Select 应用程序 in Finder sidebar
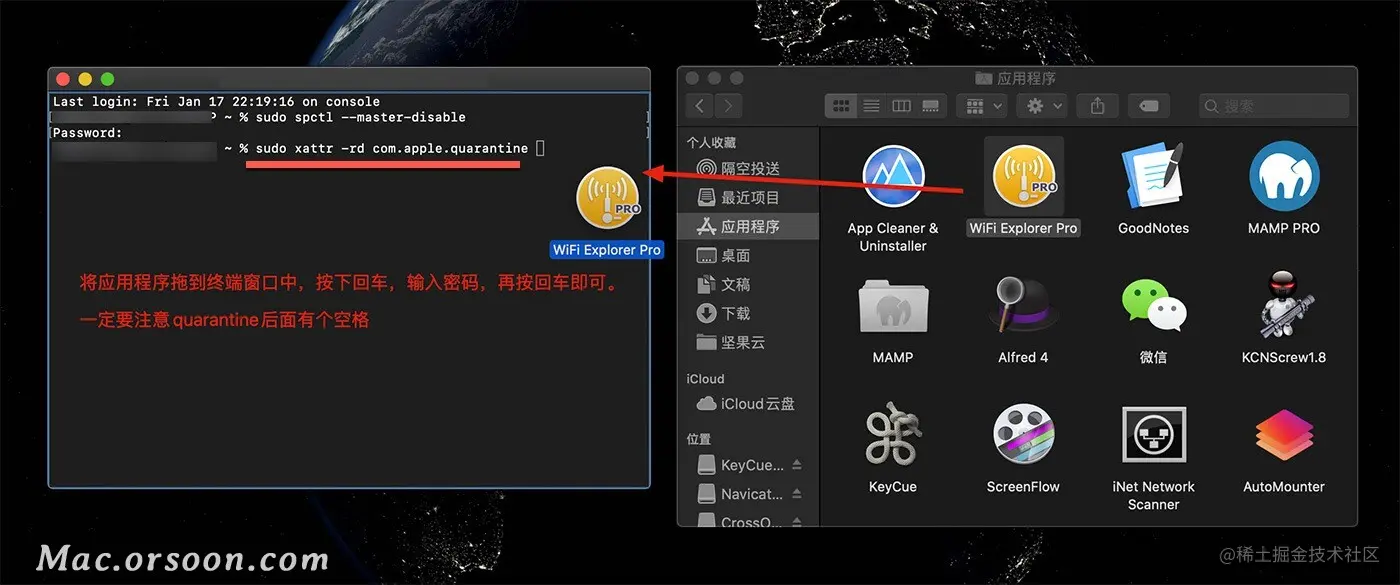The height and width of the screenshot is (585, 1400). tap(748, 226)
